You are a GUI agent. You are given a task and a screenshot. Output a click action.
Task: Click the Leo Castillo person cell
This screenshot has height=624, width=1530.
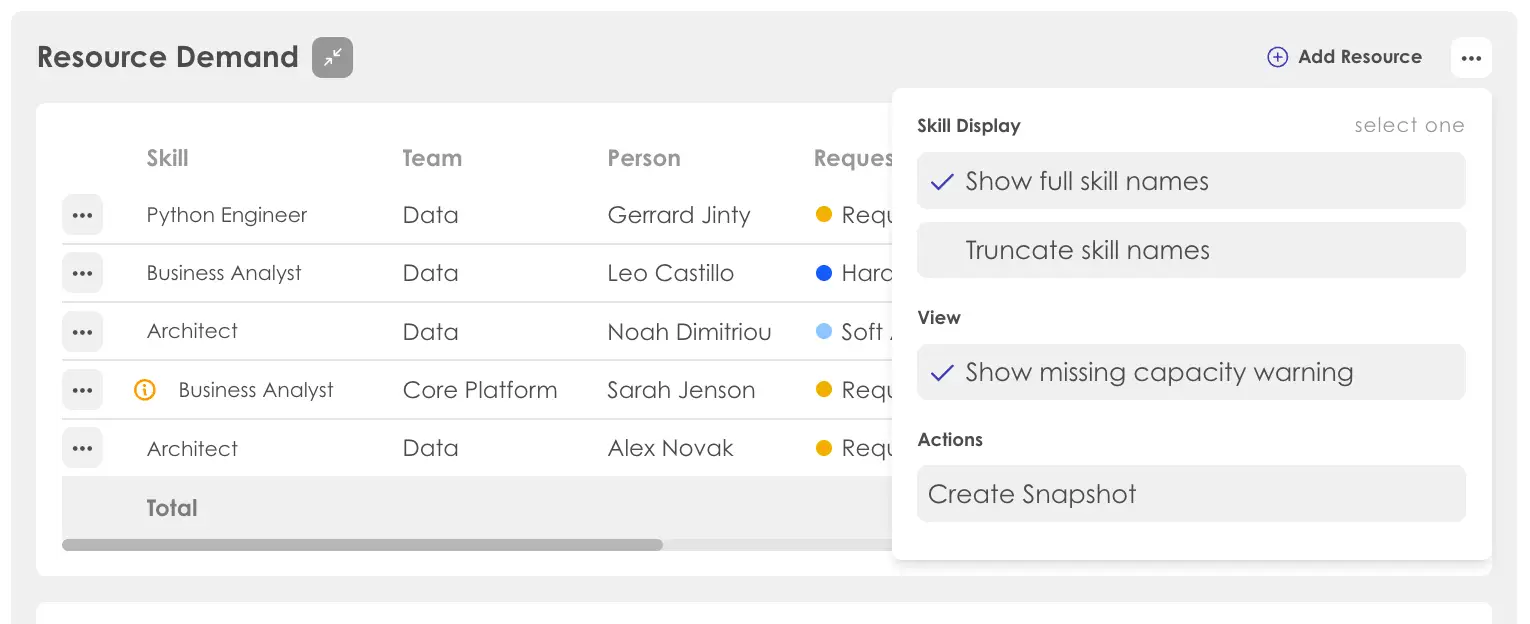(671, 273)
